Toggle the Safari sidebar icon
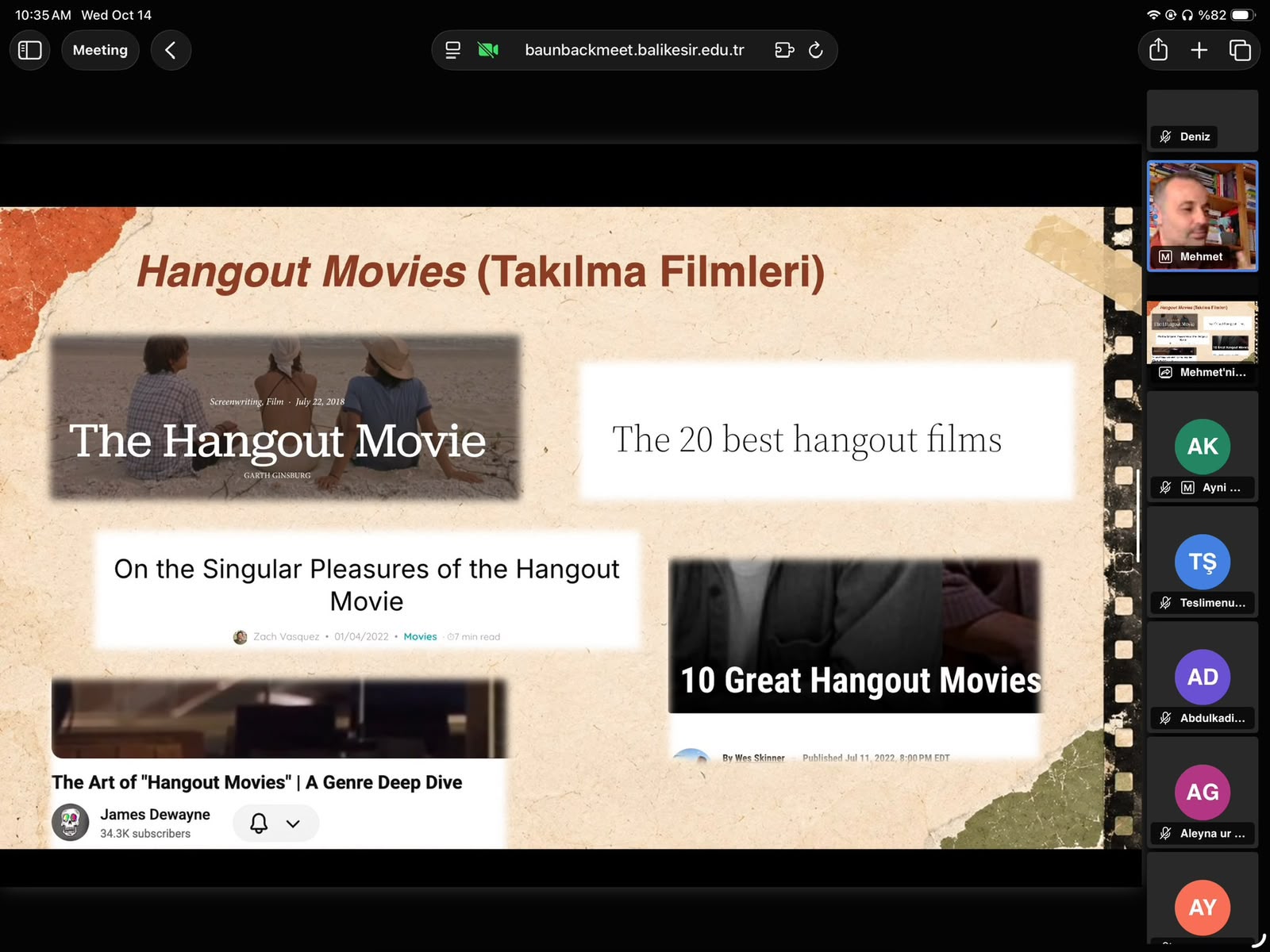The width and height of the screenshot is (1270, 952). (x=30, y=50)
